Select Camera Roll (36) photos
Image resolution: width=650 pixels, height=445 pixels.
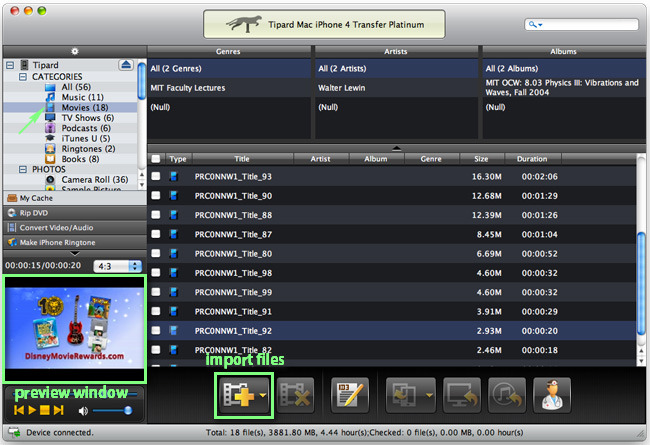(x=95, y=180)
